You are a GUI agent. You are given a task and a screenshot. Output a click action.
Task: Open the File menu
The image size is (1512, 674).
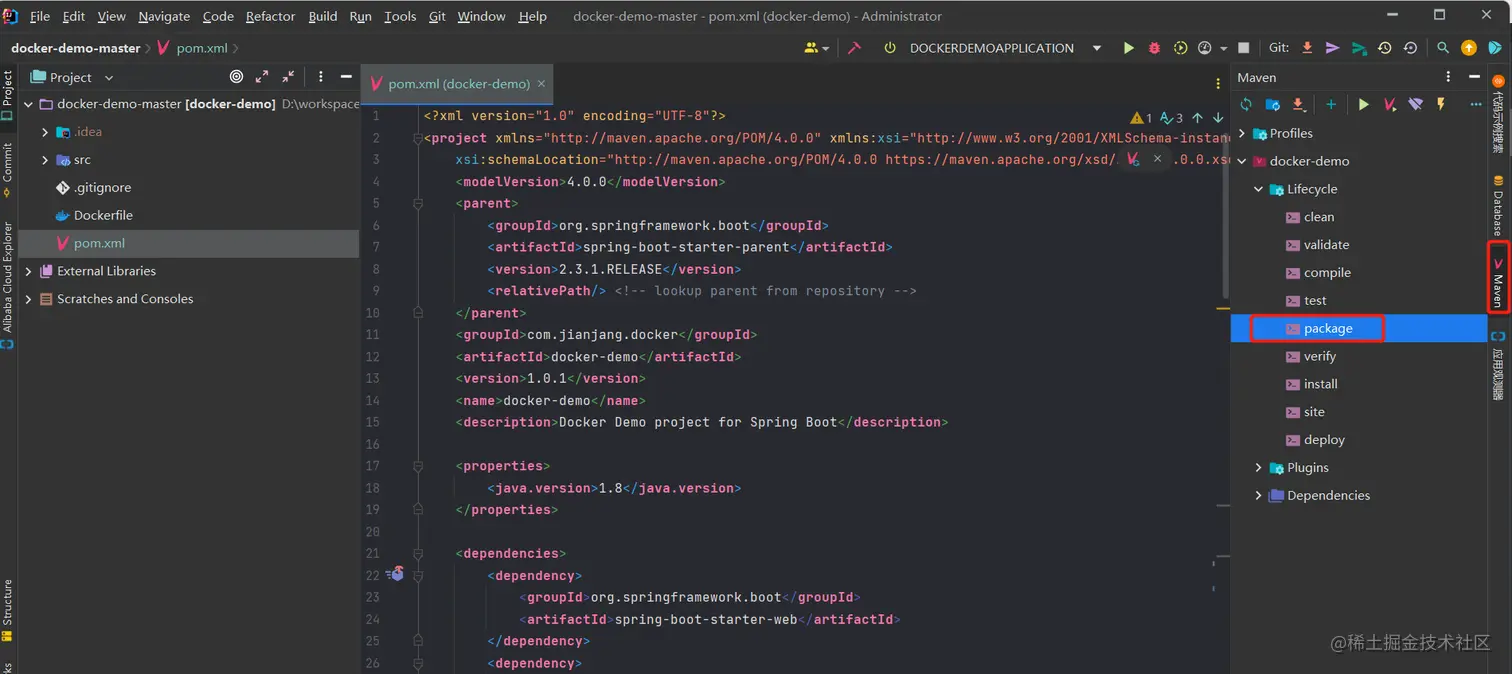[x=40, y=16]
